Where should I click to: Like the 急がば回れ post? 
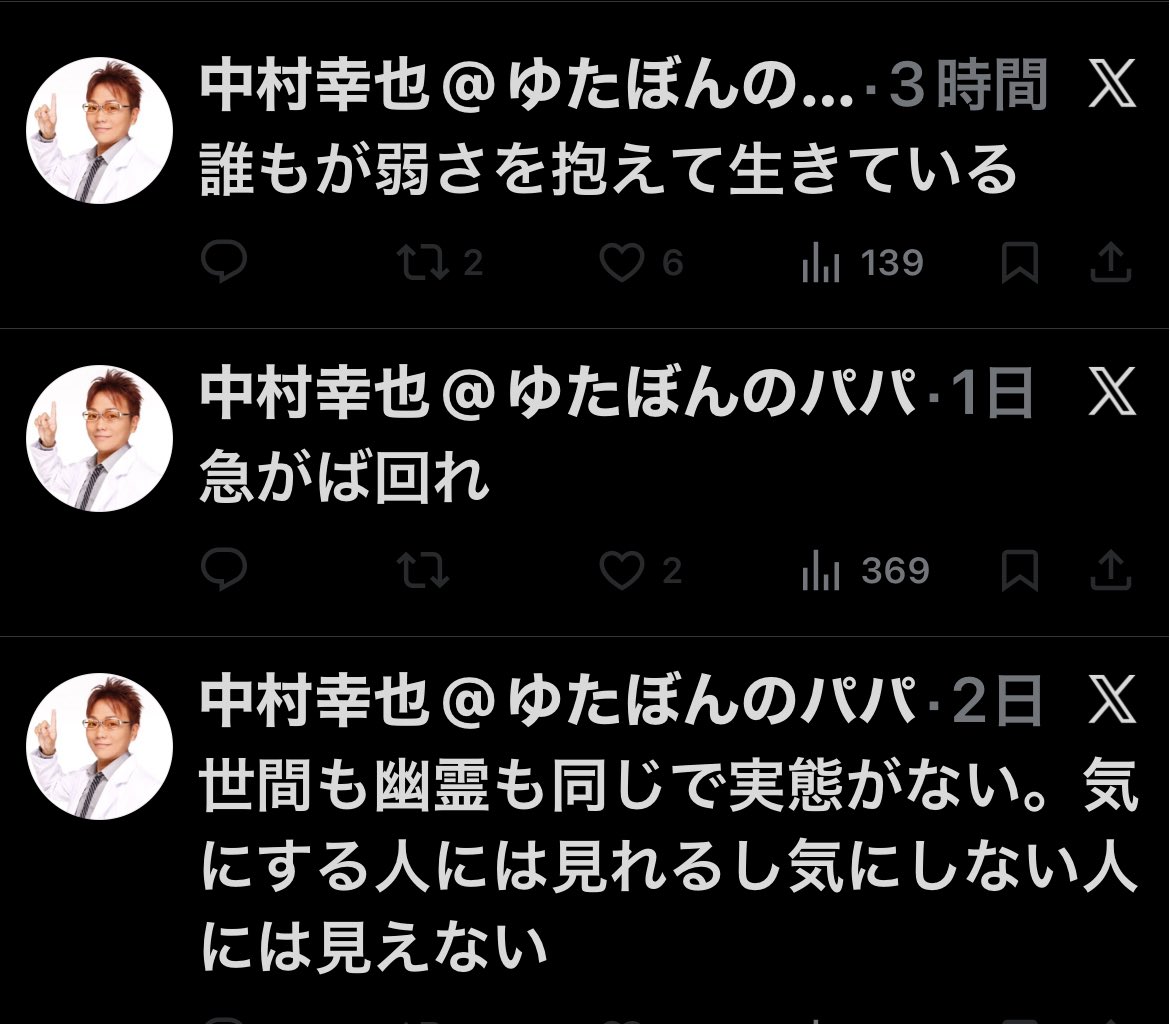pyautogui.click(x=621, y=571)
